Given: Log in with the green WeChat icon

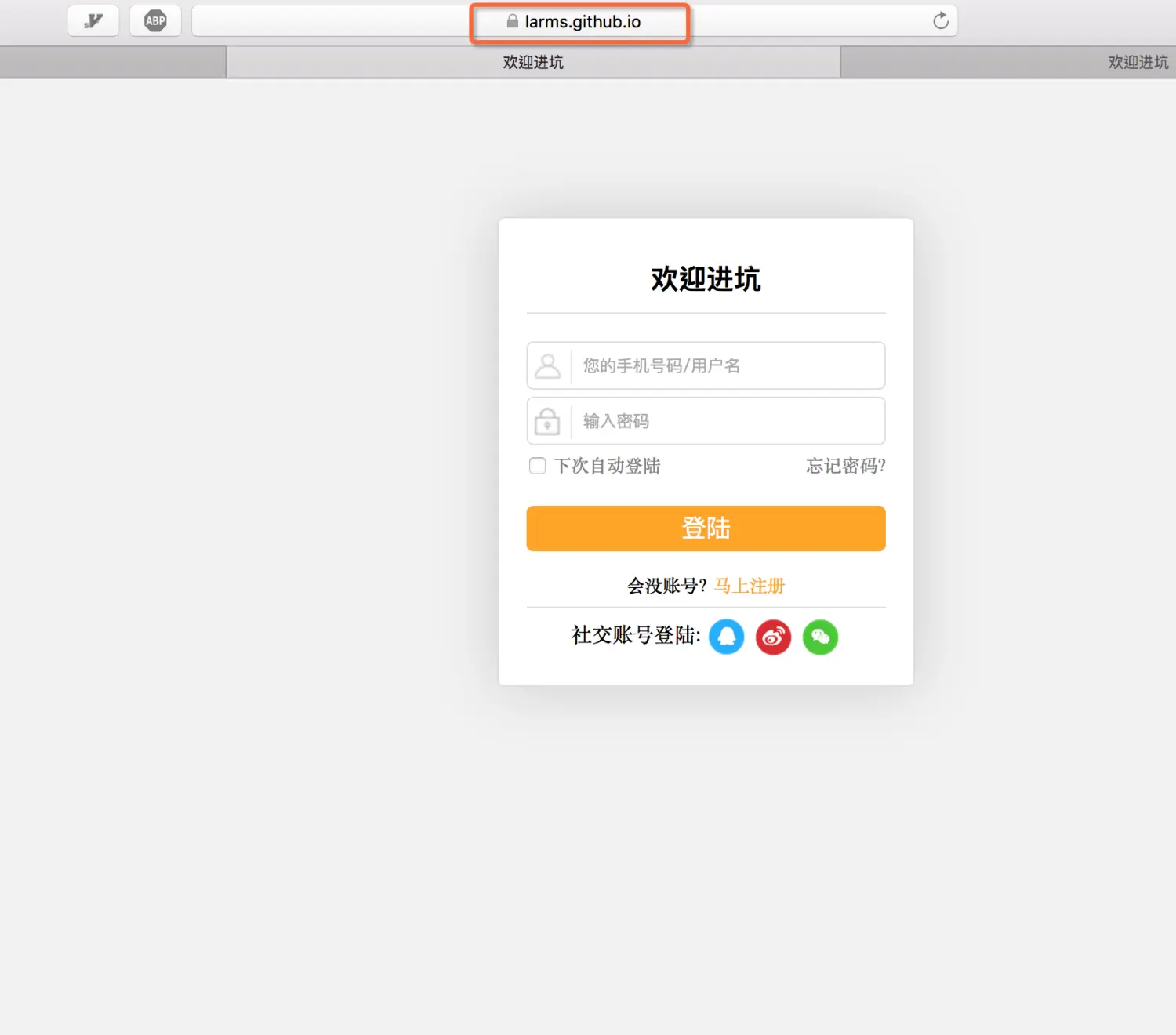Looking at the screenshot, I should [821, 637].
